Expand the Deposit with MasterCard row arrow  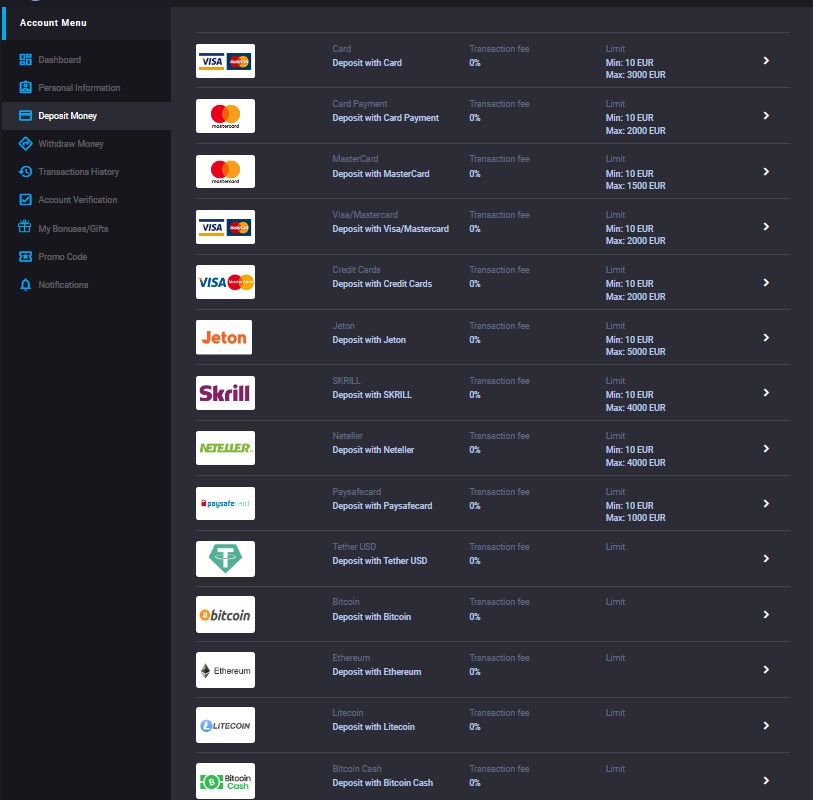tap(766, 172)
